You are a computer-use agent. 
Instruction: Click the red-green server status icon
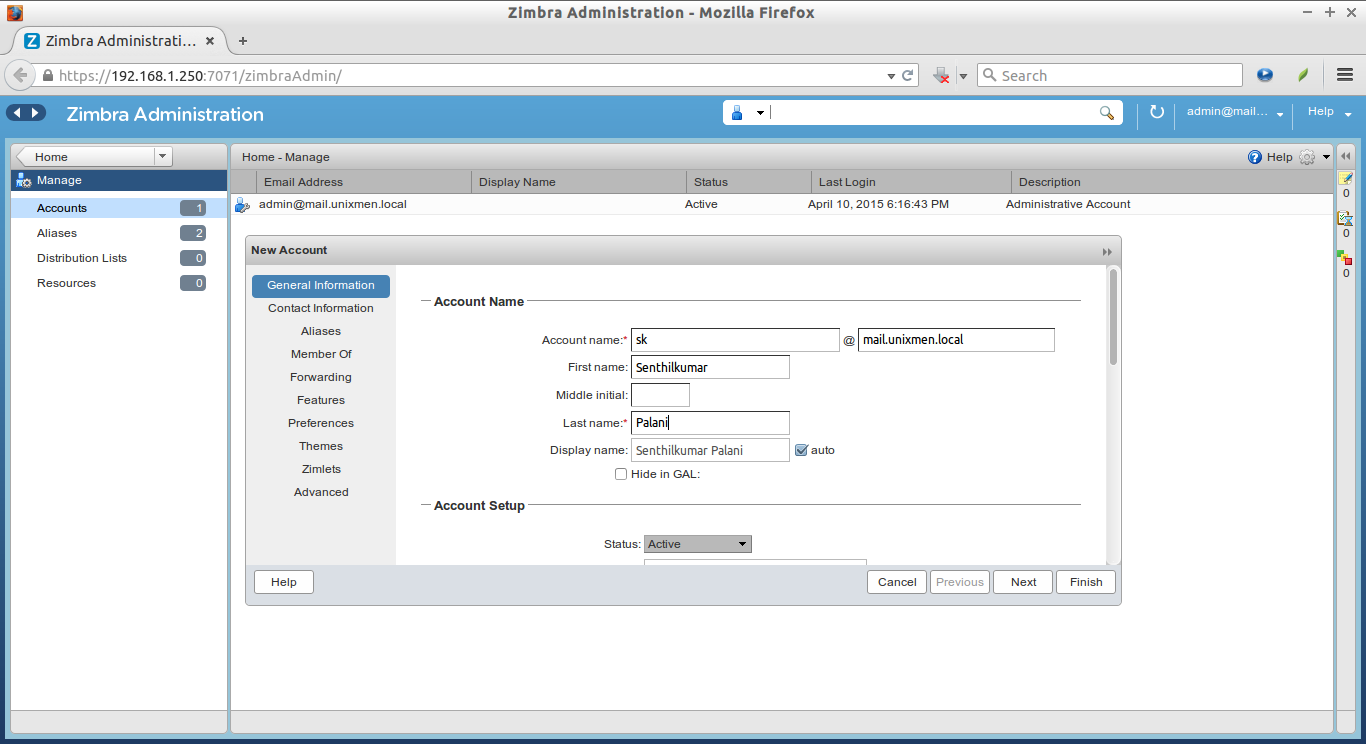coord(1346,257)
